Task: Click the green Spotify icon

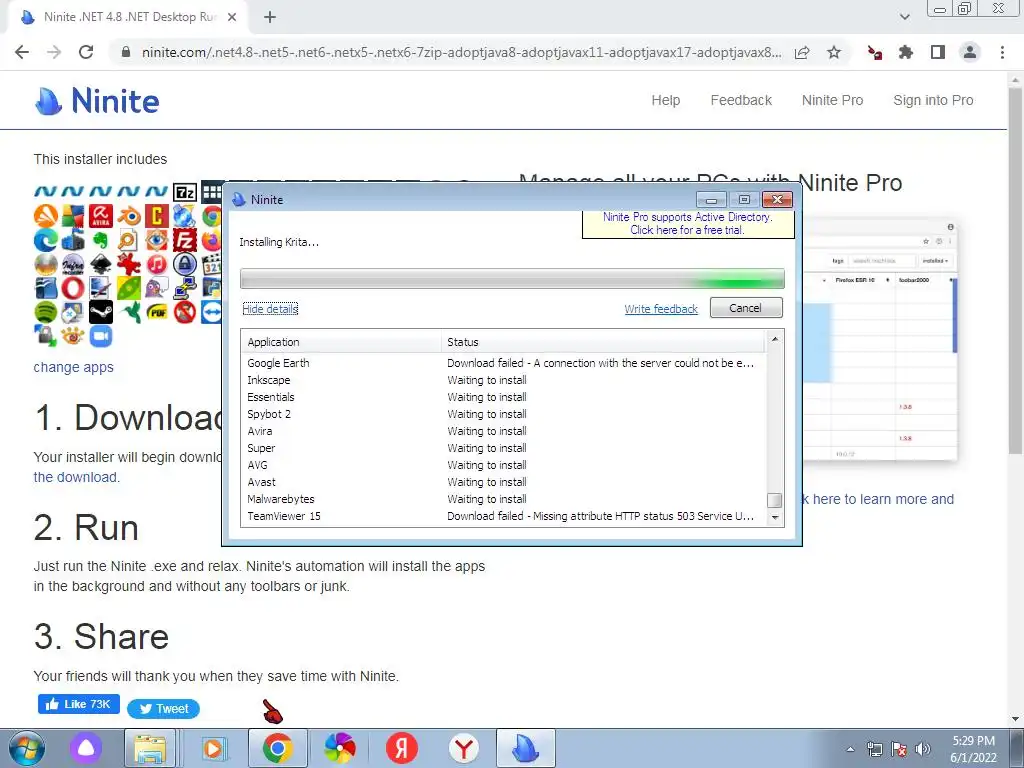Action: pyautogui.click(x=46, y=312)
